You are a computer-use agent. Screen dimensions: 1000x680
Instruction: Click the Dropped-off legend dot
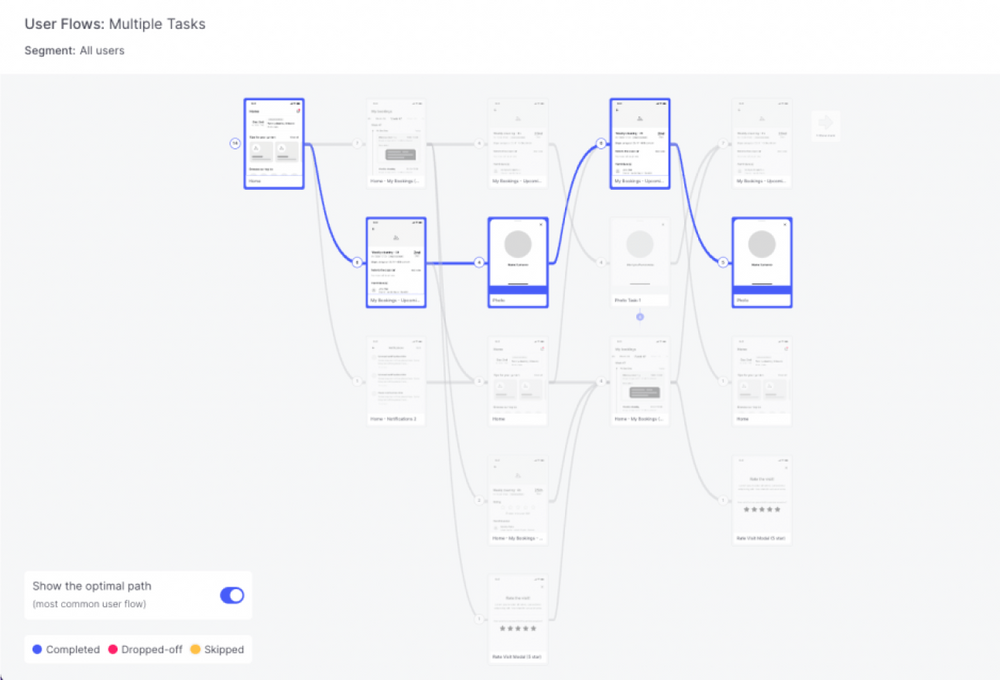pyautogui.click(x=113, y=649)
